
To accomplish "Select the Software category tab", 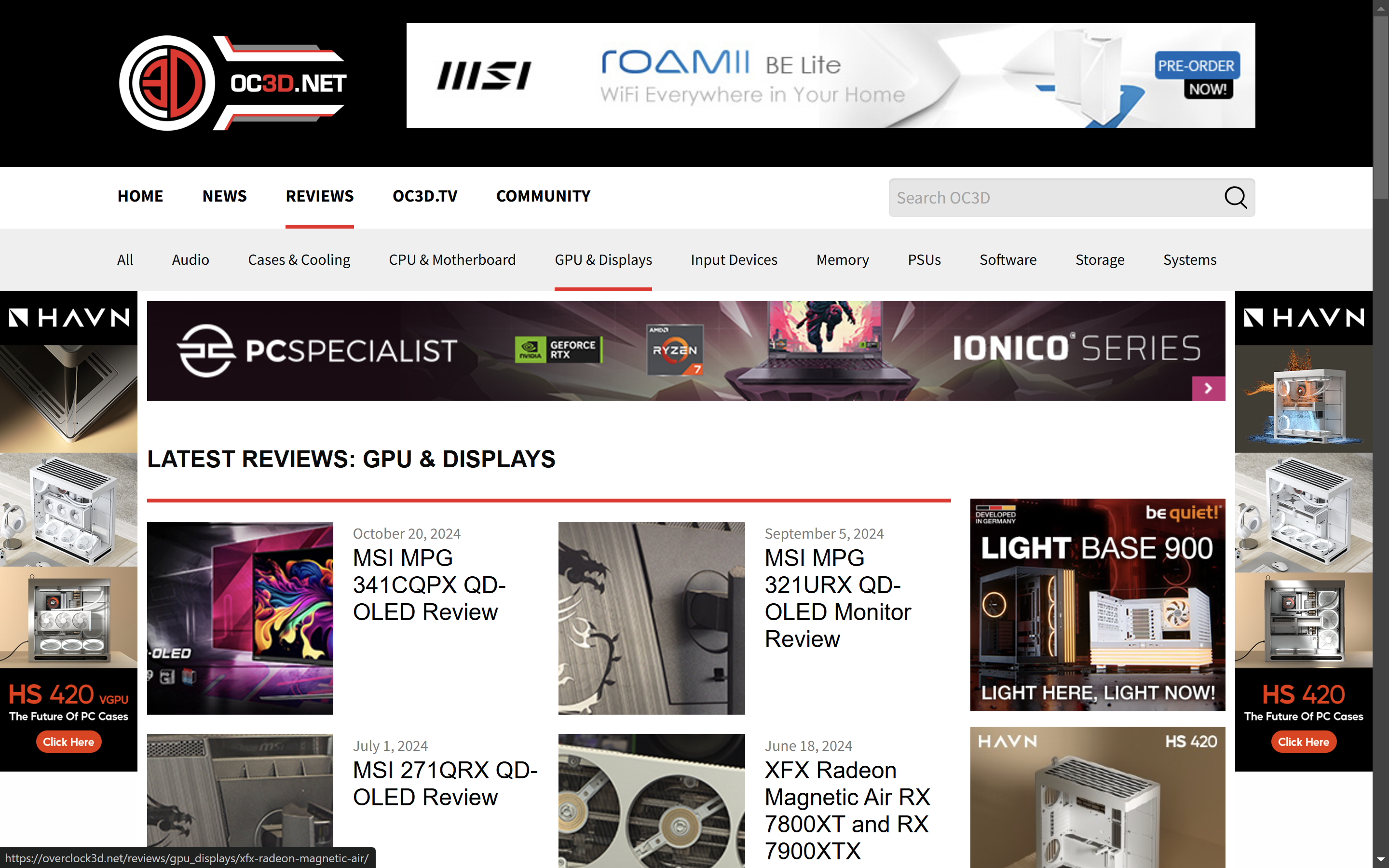I will 1008,259.
